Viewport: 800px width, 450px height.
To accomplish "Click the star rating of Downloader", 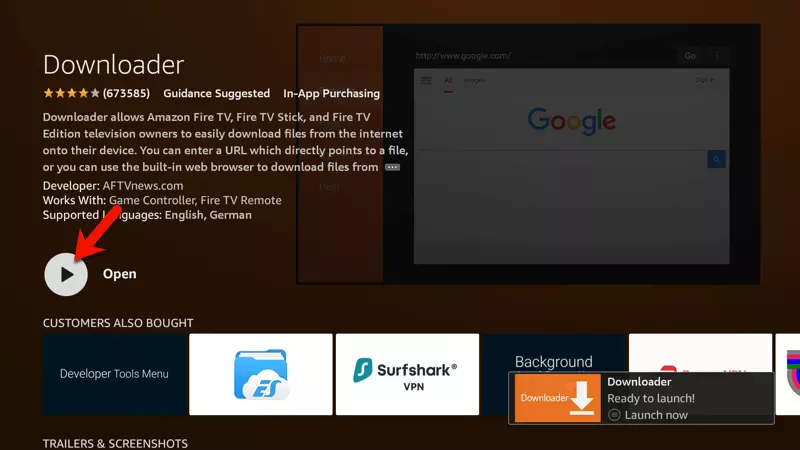I will [71, 93].
